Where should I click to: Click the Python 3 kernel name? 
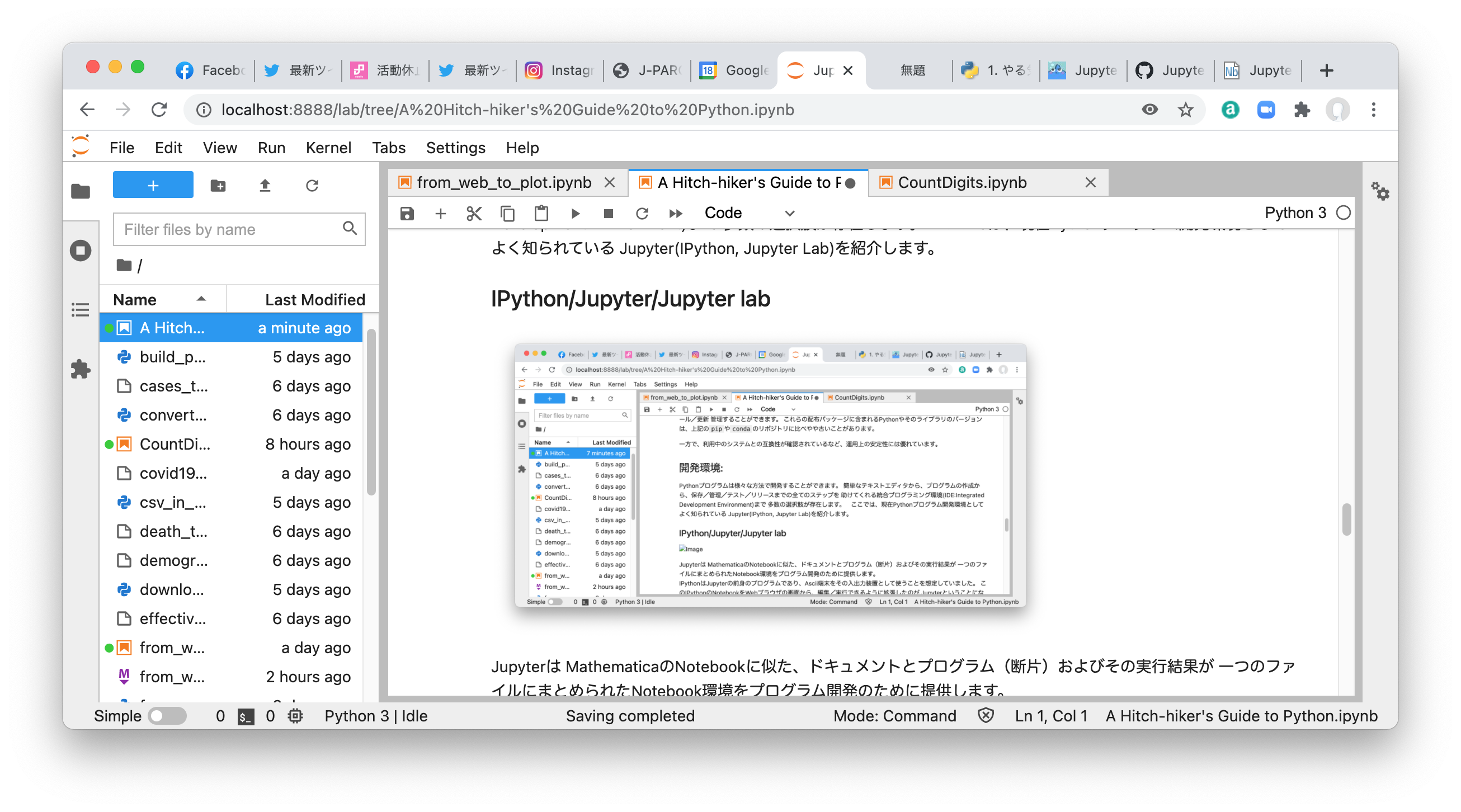[x=1295, y=213]
